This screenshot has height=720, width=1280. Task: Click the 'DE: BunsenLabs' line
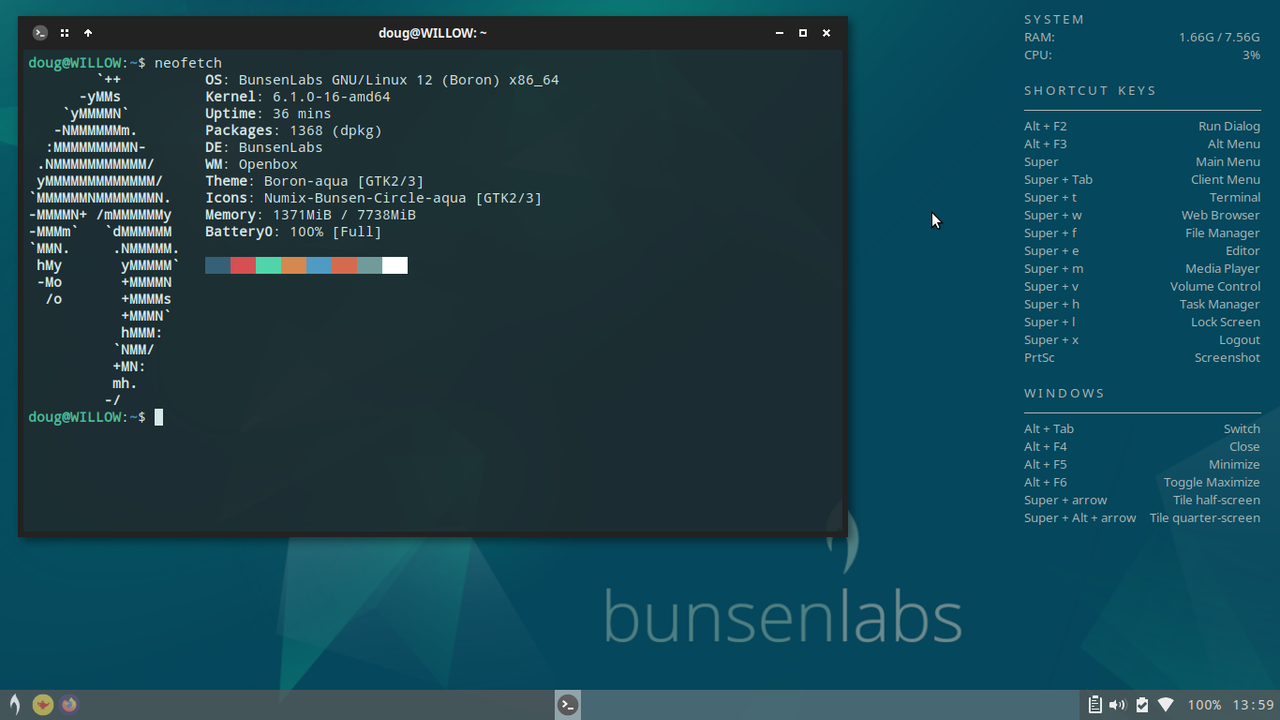(264, 148)
